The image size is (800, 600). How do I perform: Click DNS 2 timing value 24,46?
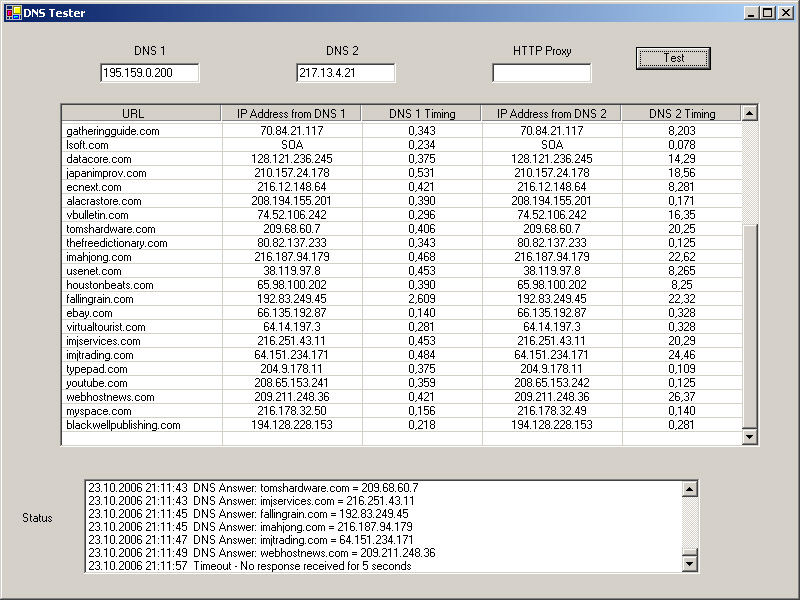(x=682, y=355)
